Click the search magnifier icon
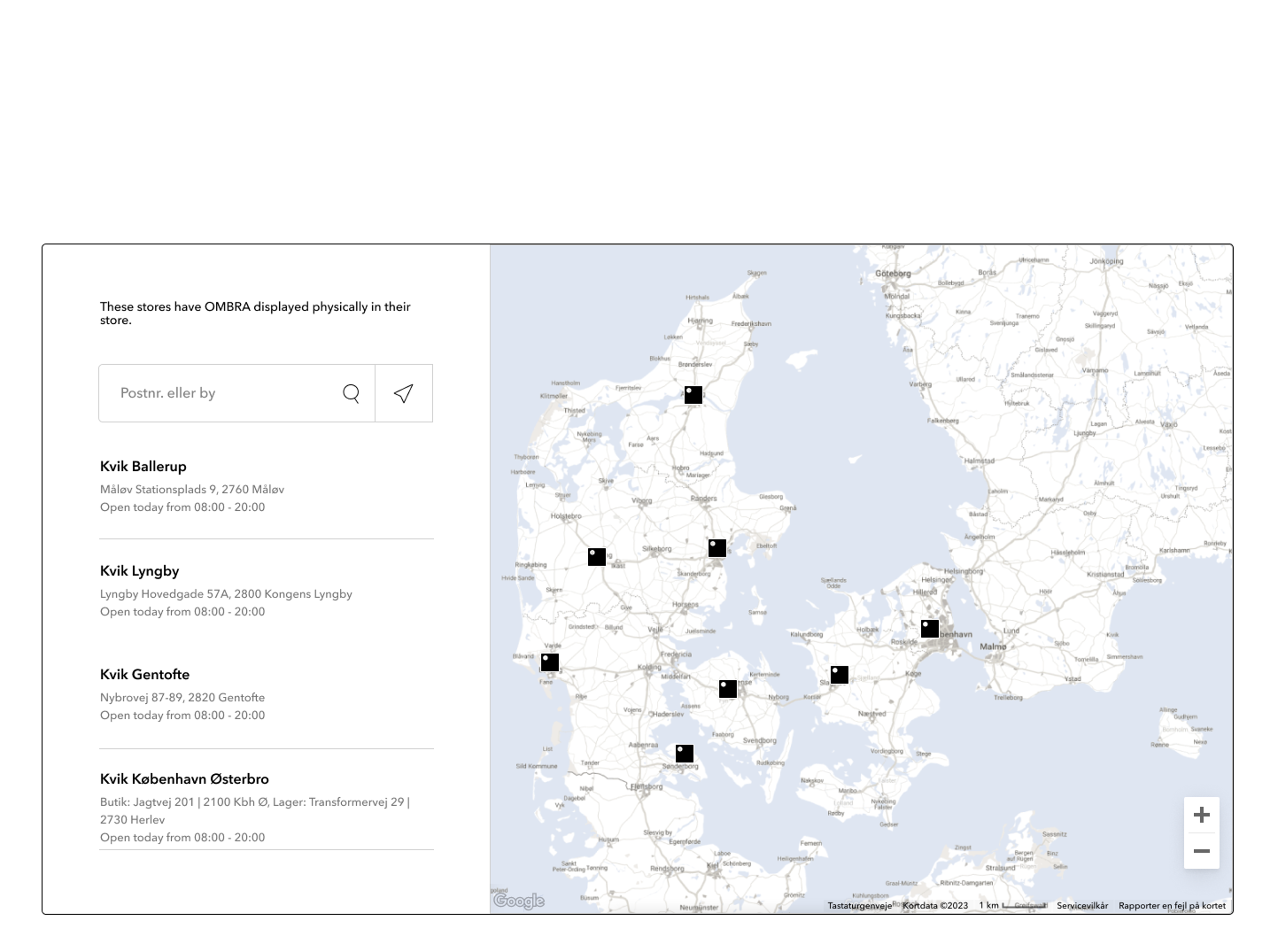The height and width of the screenshot is (952, 1275). [350, 393]
